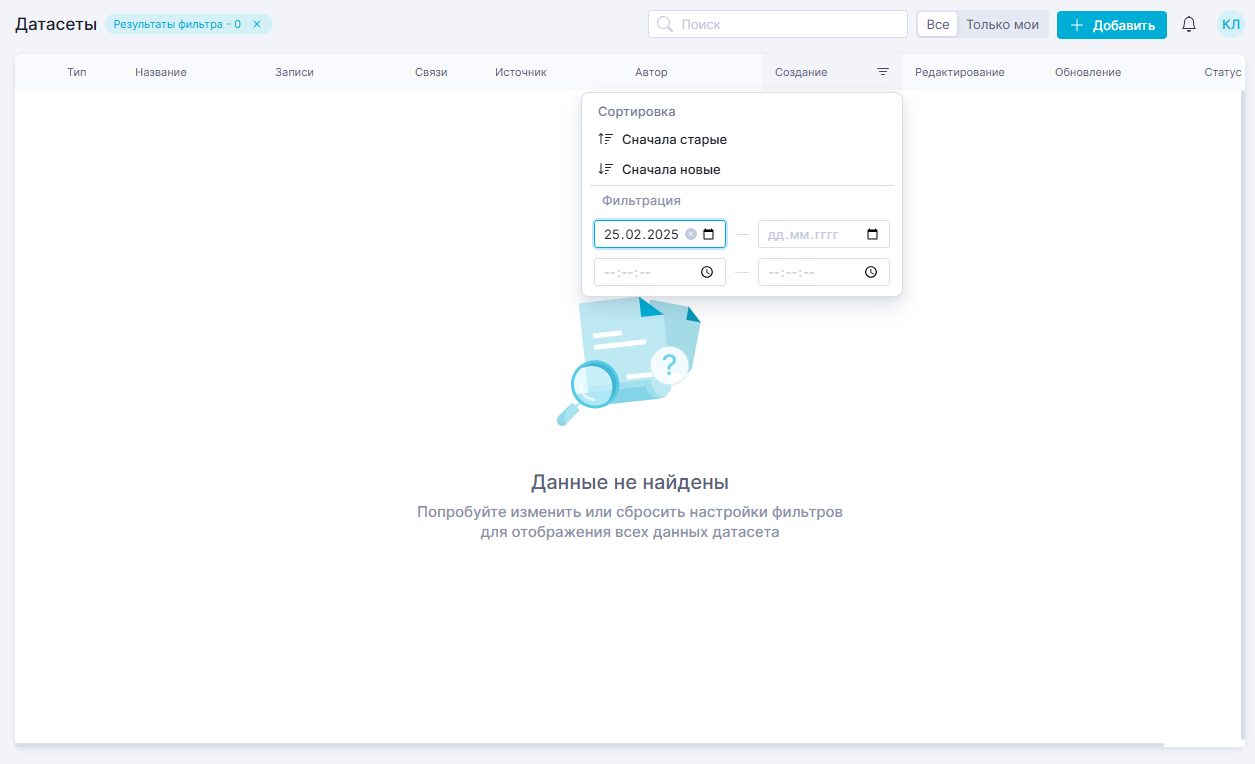Click the Источник column header

tap(521, 72)
